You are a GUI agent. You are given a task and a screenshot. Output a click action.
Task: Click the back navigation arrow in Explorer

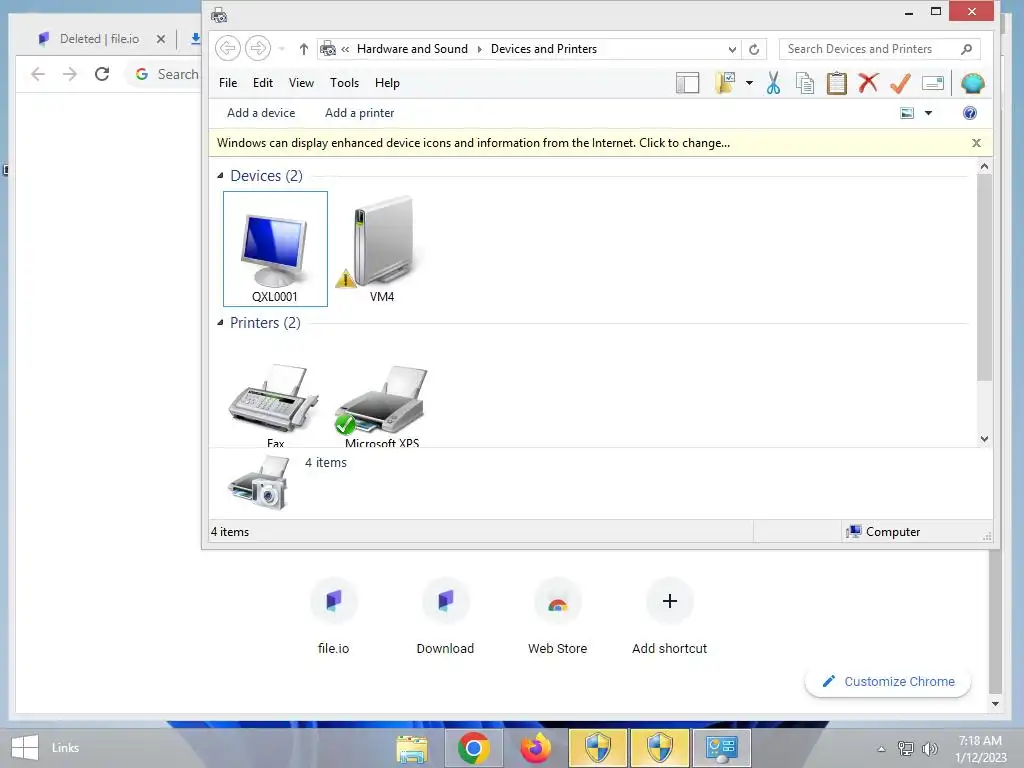pyautogui.click(x=227, y=48)
